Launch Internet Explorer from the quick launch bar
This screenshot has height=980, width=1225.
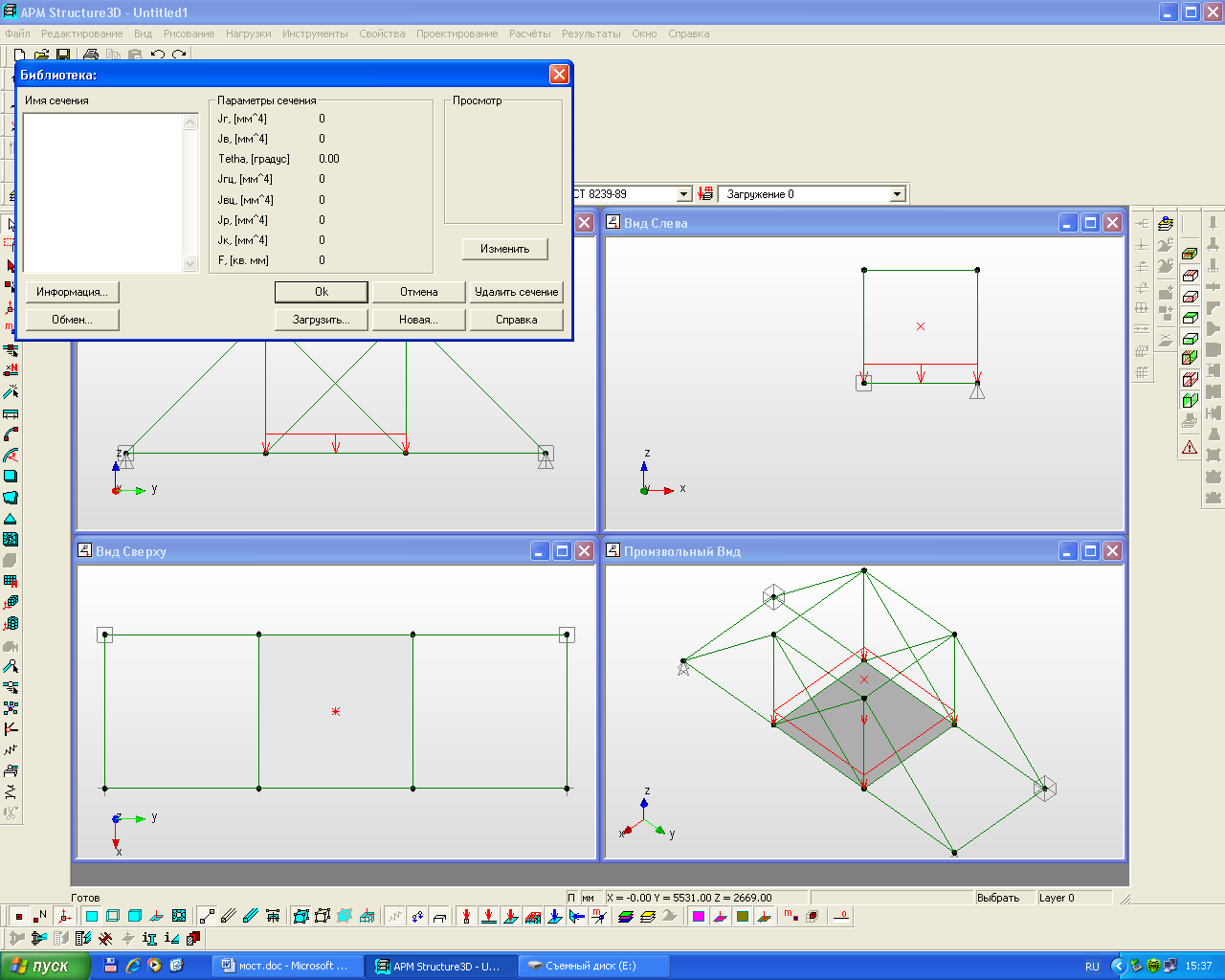click(x=133, y=966)
